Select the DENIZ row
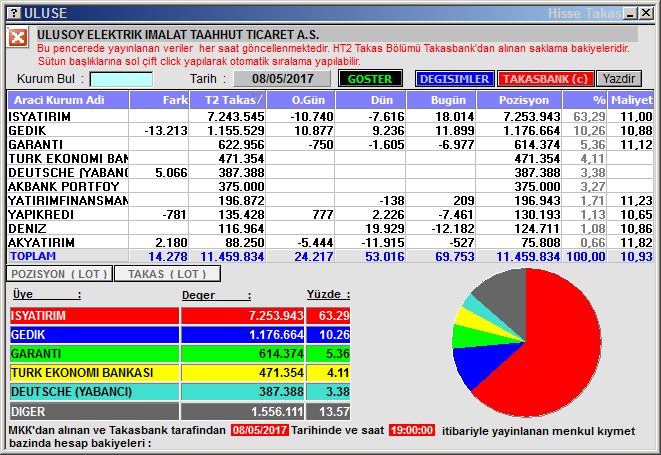Image resolution: width=661 pixels, height=455 pixels. (330, 229)
